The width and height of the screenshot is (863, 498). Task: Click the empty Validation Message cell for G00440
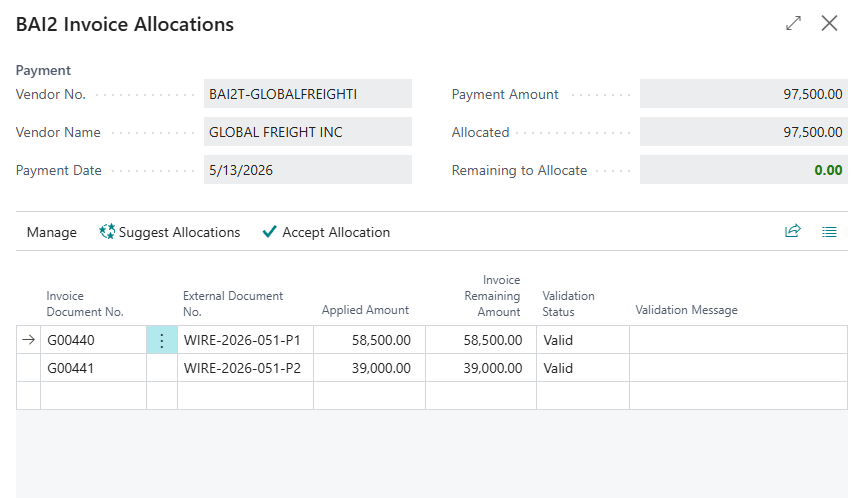(739, 340)
